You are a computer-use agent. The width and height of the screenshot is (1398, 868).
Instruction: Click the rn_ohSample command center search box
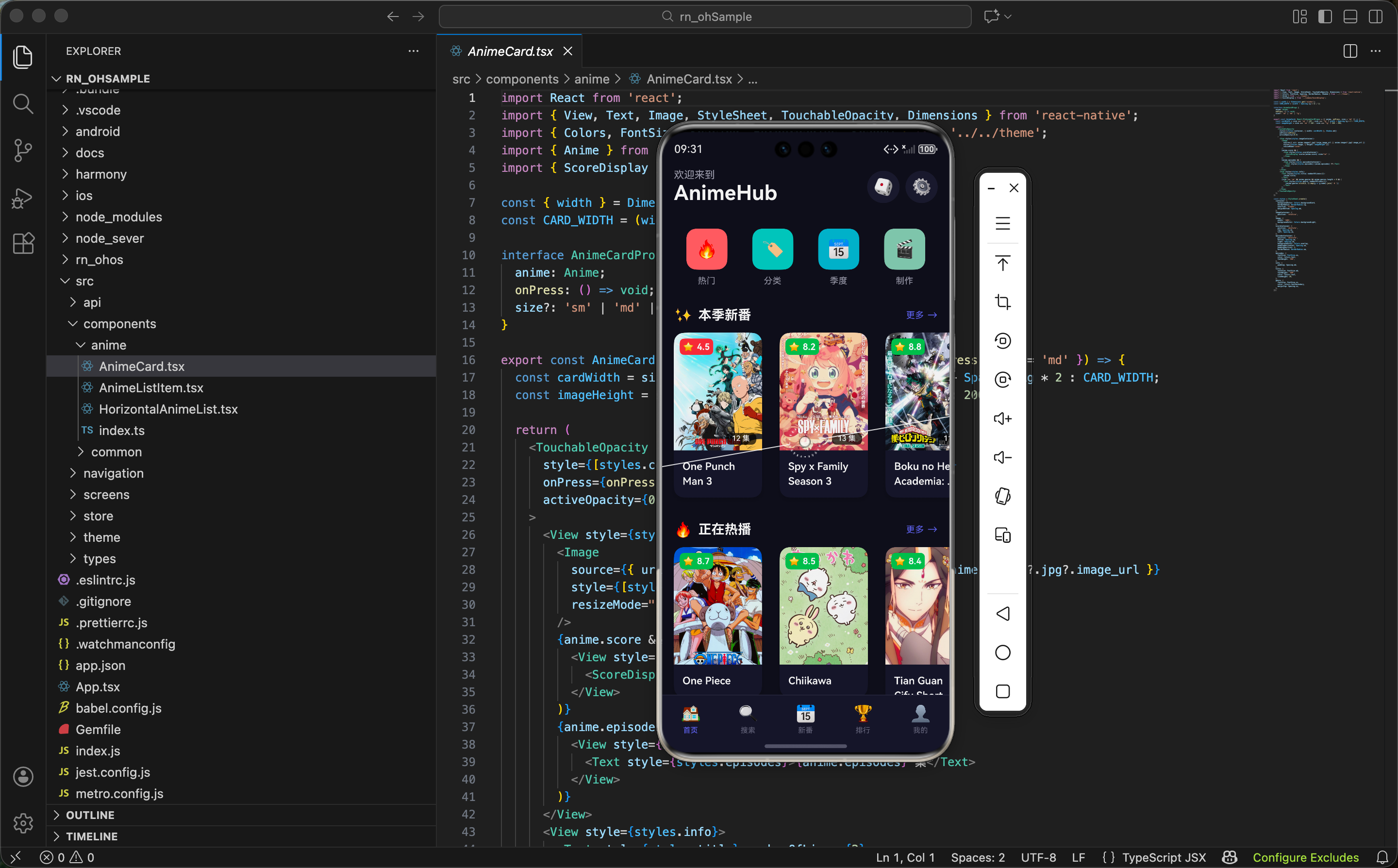(705, 17)
